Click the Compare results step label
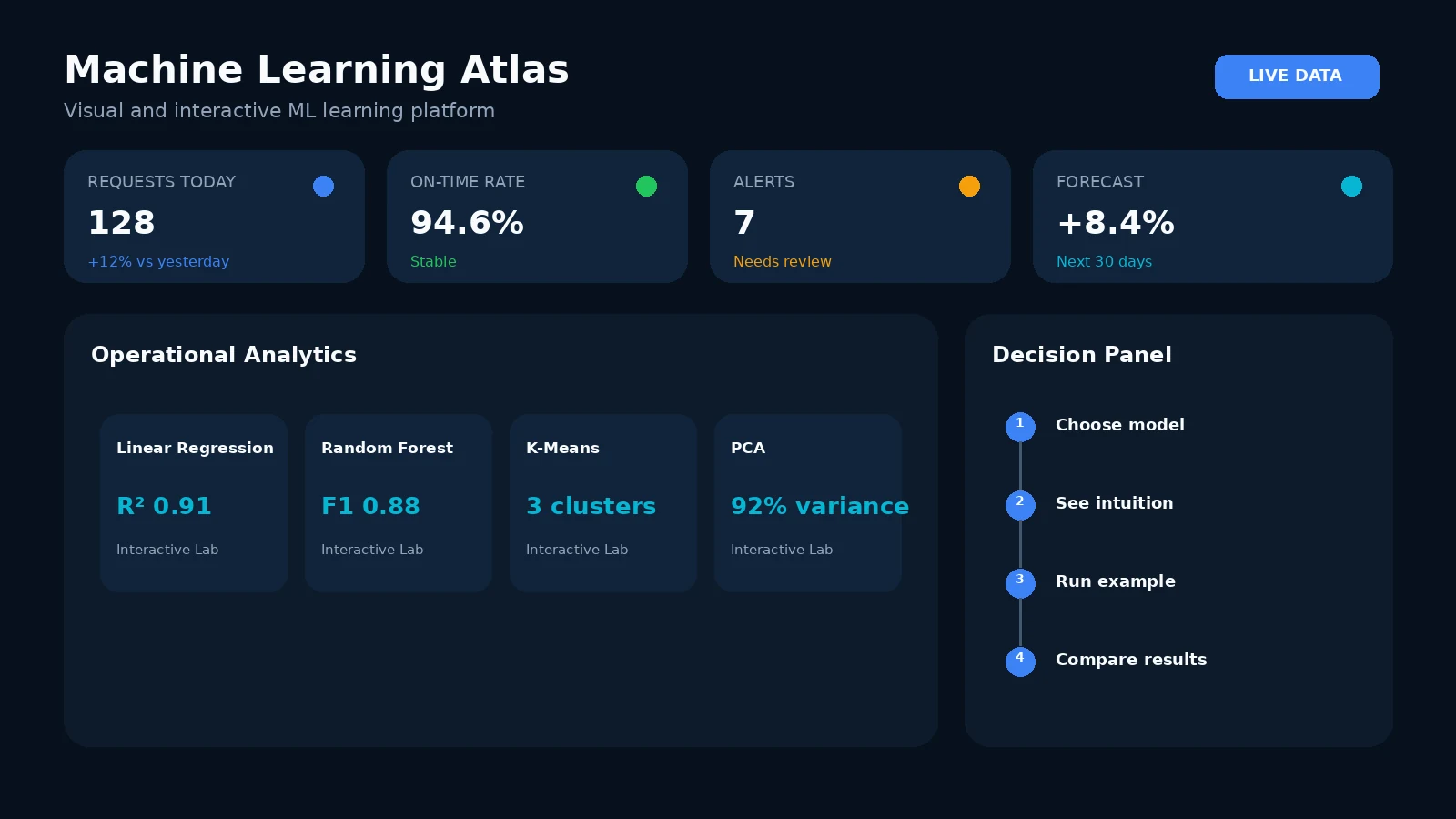 coord(1131,660)
